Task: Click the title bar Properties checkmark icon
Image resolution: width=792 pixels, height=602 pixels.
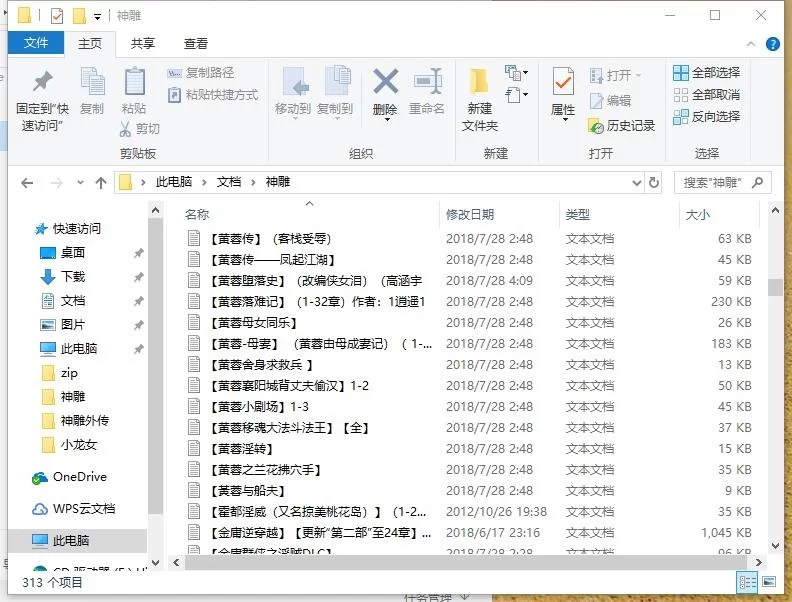Action: pos(57,16)
